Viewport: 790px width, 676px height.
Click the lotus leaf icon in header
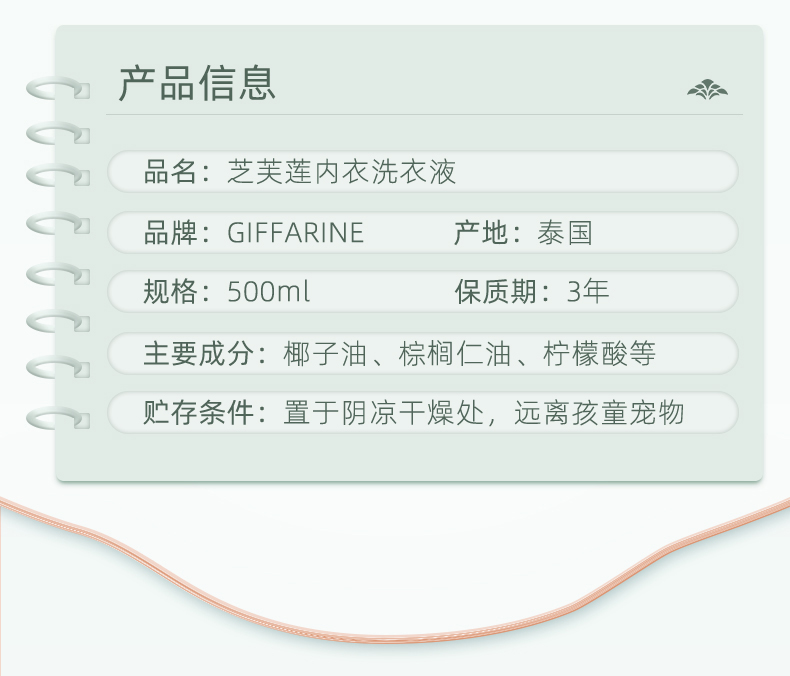(707, 90)
